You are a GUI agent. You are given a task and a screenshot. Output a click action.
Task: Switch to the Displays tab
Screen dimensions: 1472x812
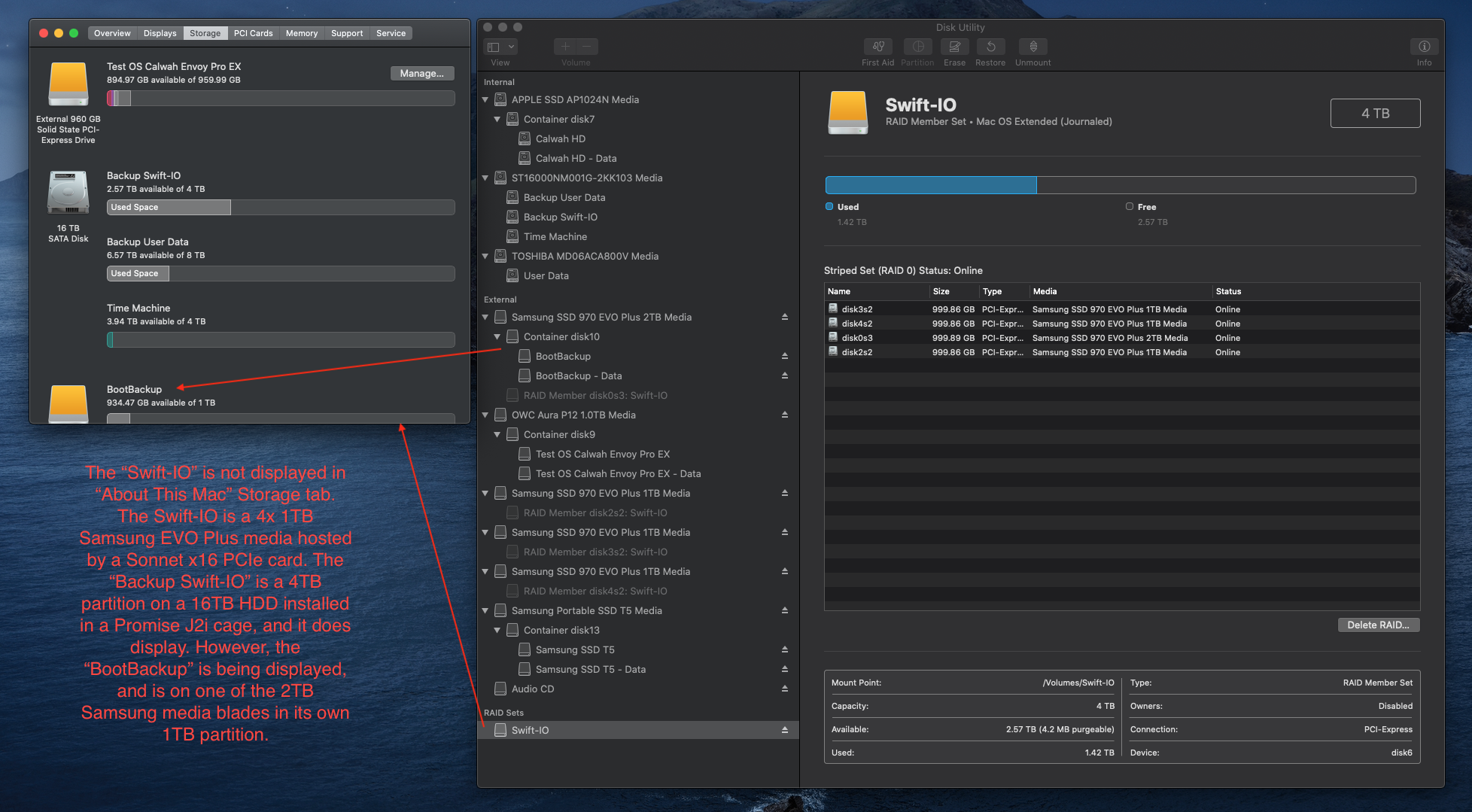point(160,33)
